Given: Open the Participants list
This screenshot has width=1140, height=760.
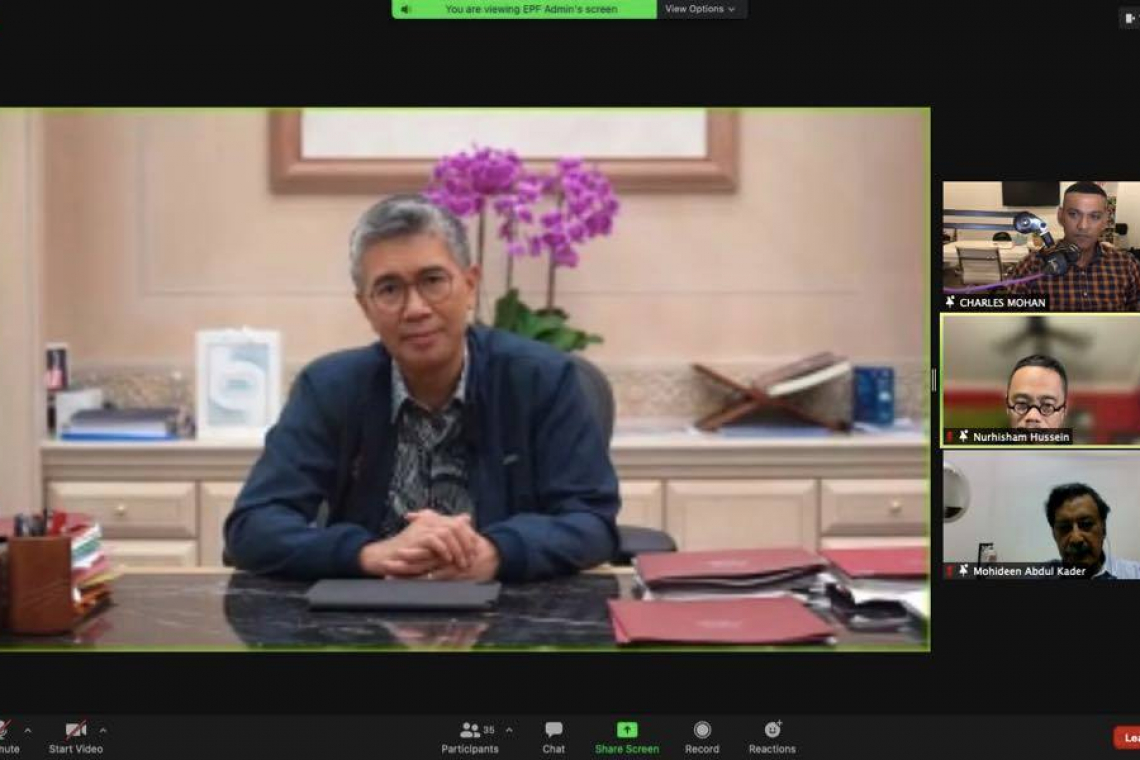Looking at the screenshot, I should [x=470, y=735].
